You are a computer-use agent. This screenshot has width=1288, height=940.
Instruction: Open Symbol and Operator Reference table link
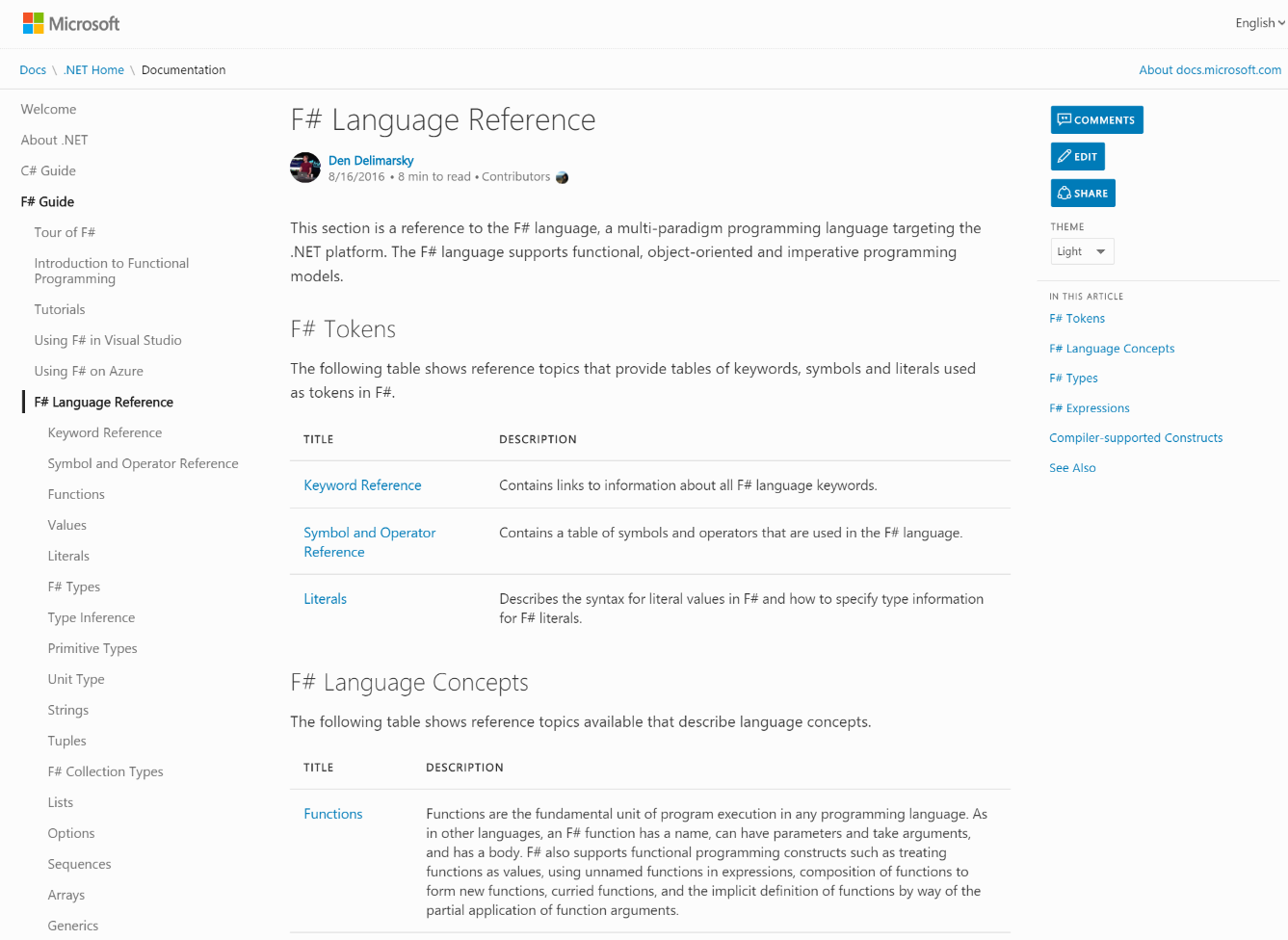point(370,542)
